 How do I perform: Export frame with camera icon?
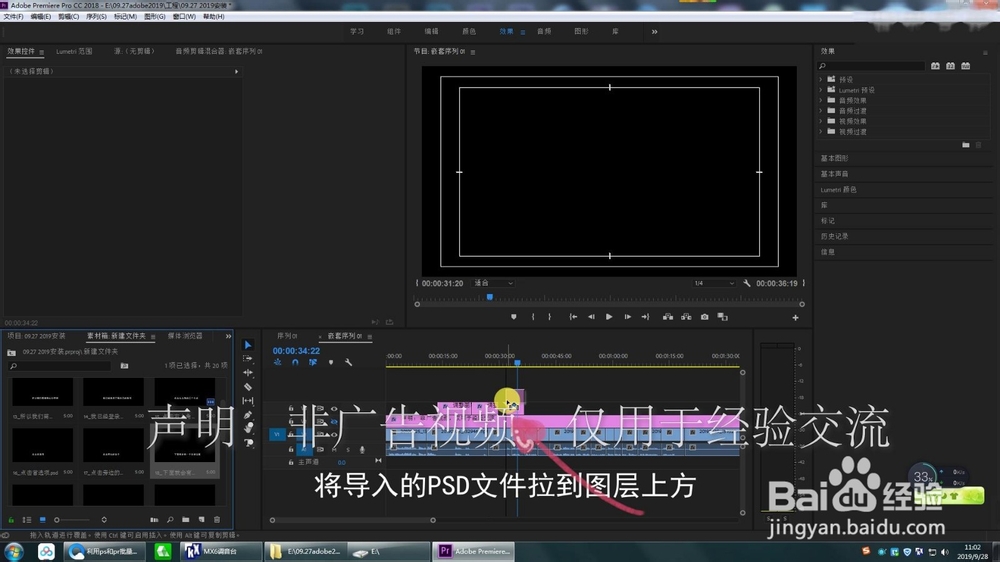705,317
